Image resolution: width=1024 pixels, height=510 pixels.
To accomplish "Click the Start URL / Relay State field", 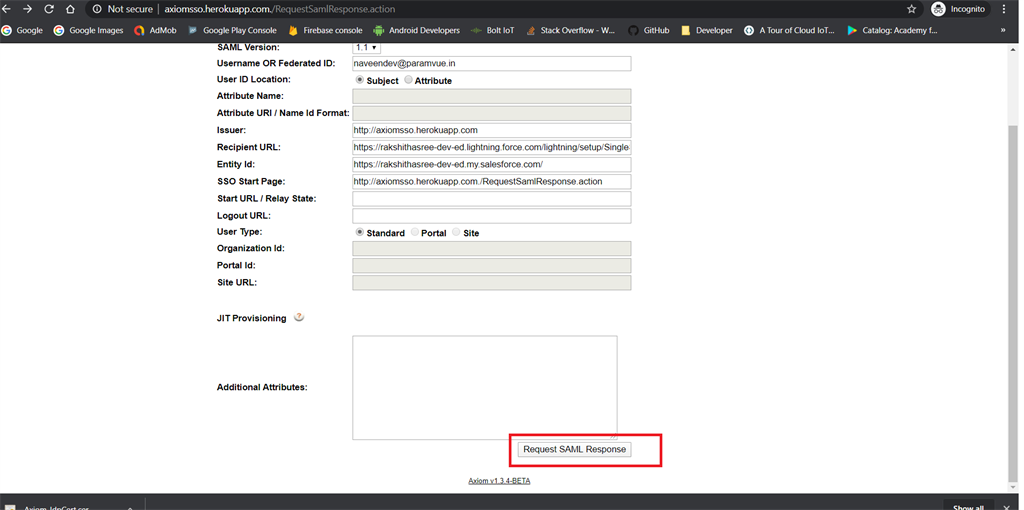I will 492,199.
